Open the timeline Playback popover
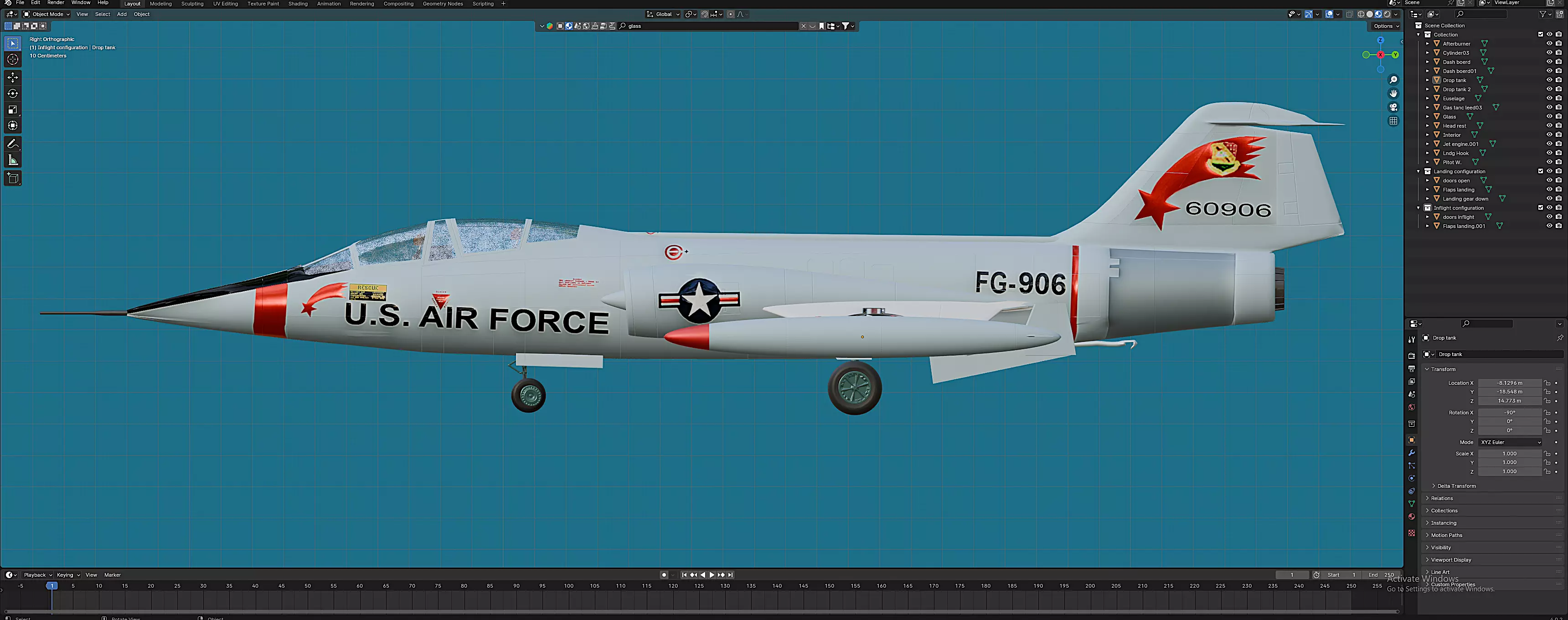This screenshot has width=1568, height=620. (x=38, y=575)
